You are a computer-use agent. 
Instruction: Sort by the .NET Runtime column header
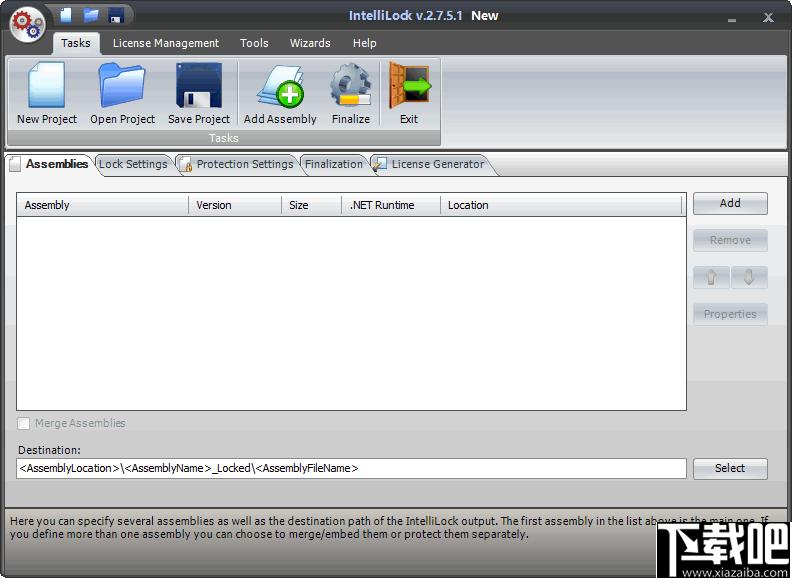coord(391,206)
